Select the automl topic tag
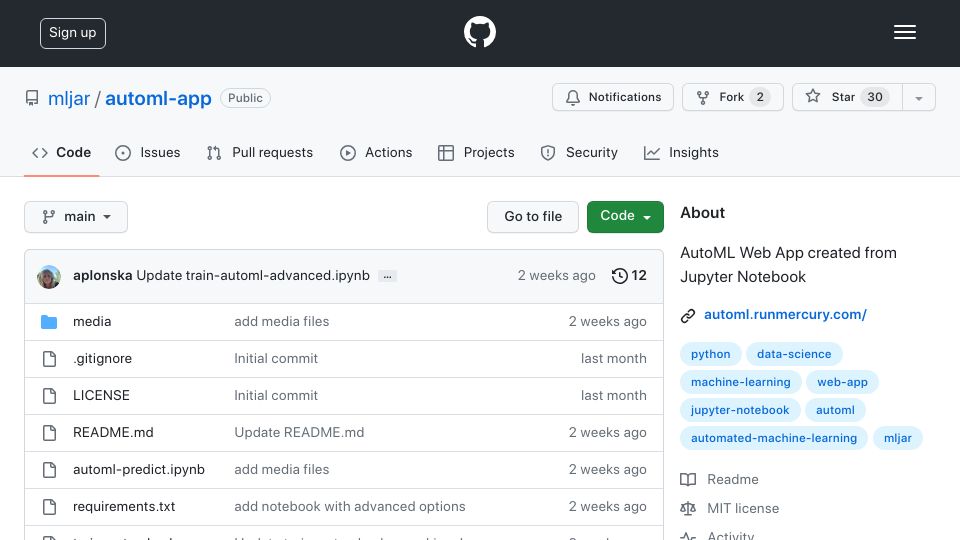 click(x=835, y=410)
